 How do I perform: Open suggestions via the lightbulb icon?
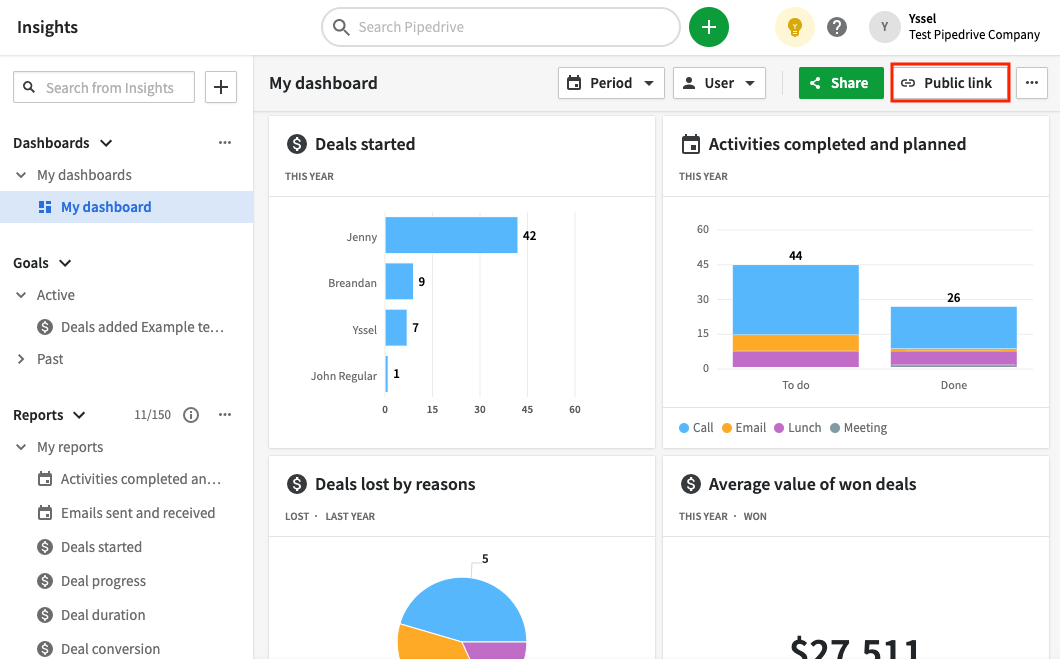[x=794, y=27]
